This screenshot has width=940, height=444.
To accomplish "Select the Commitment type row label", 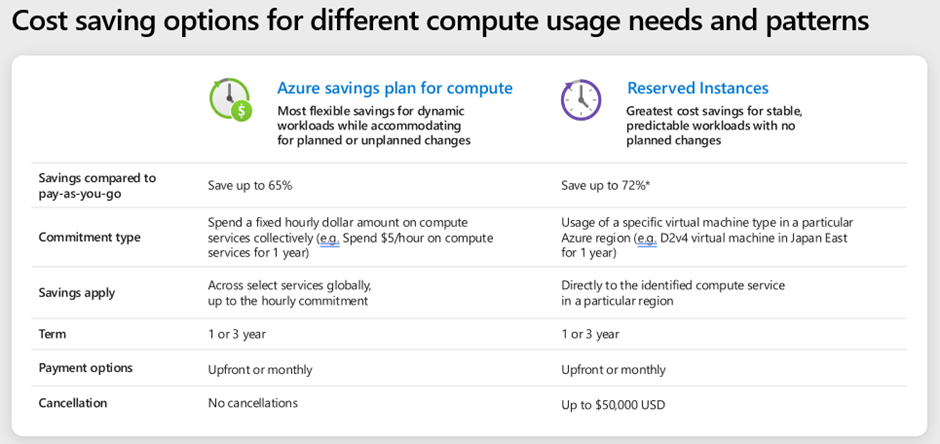I will tap(89, 237).
